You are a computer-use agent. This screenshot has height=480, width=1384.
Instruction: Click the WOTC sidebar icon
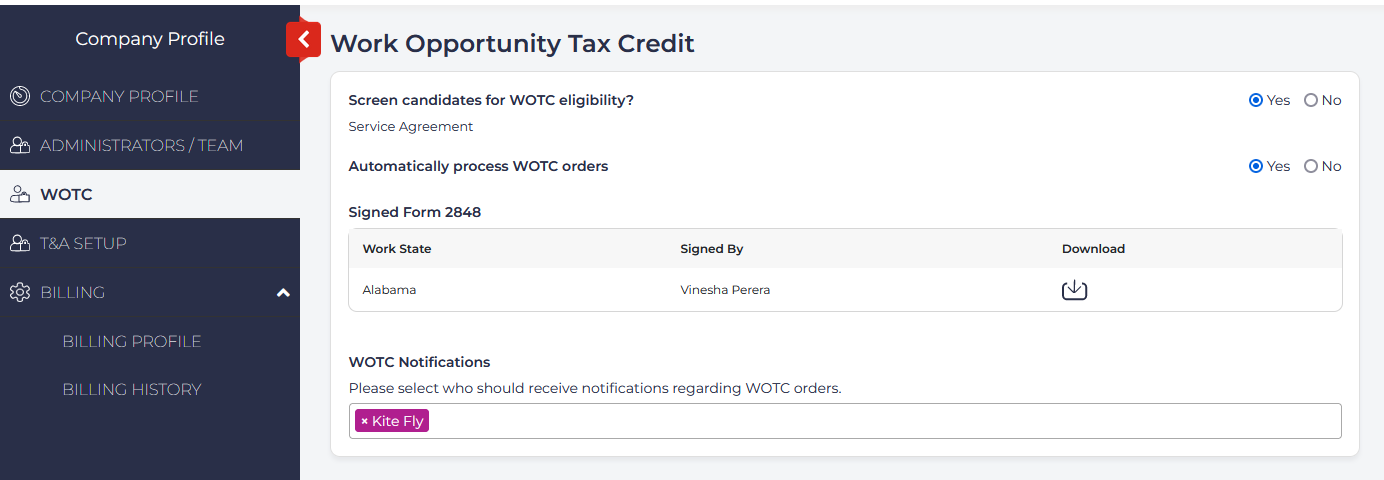click(x=20, y=194)
